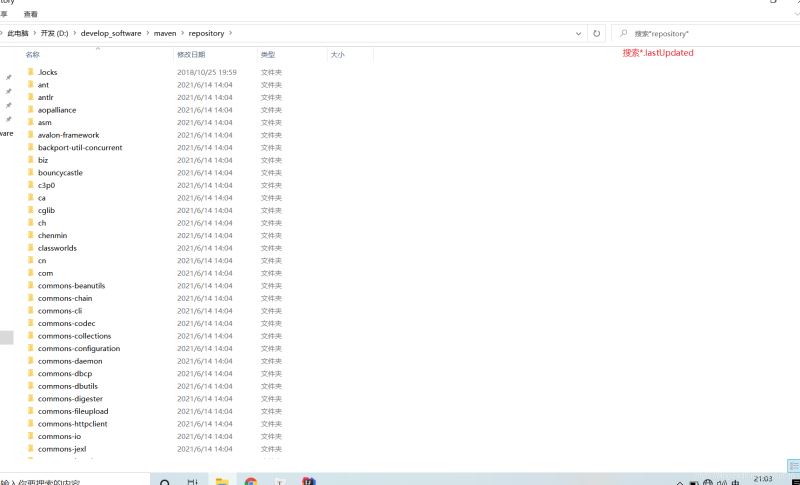Open address bar history dropdown arrow
This screenshot has height=485, width=800.
pyautogui.click(x=578, y=34)
